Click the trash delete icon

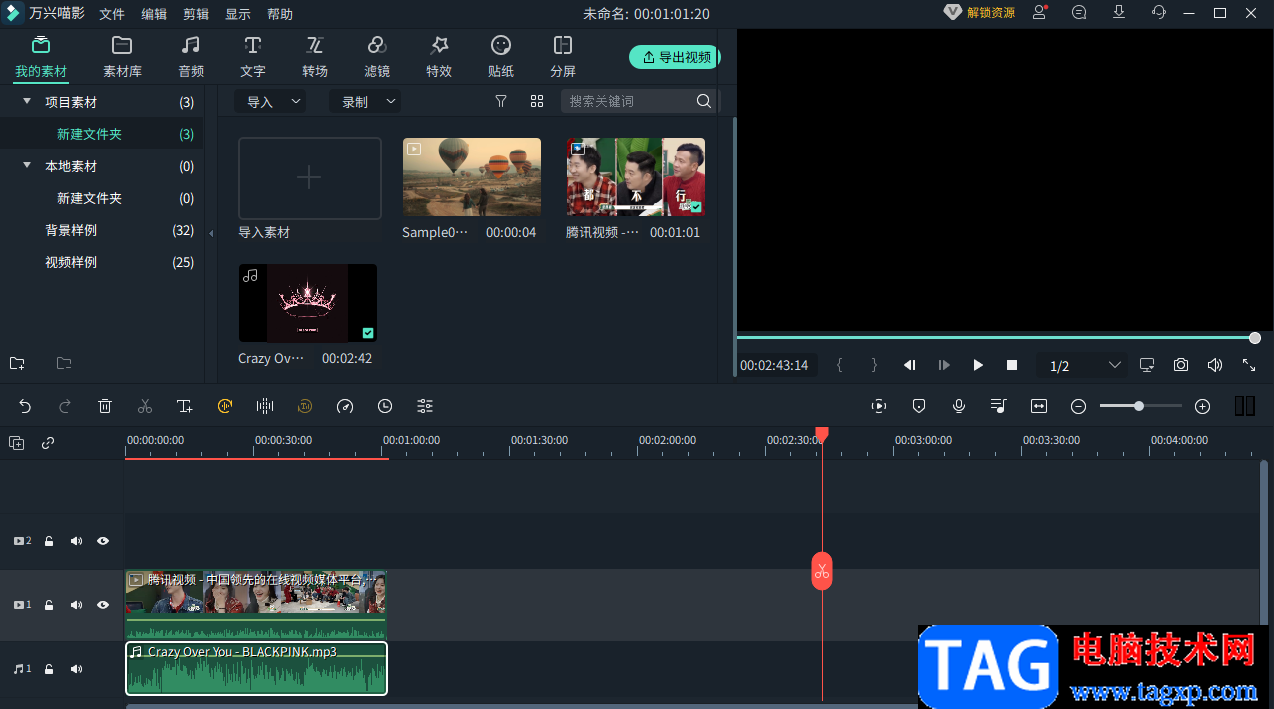(105, 406)
